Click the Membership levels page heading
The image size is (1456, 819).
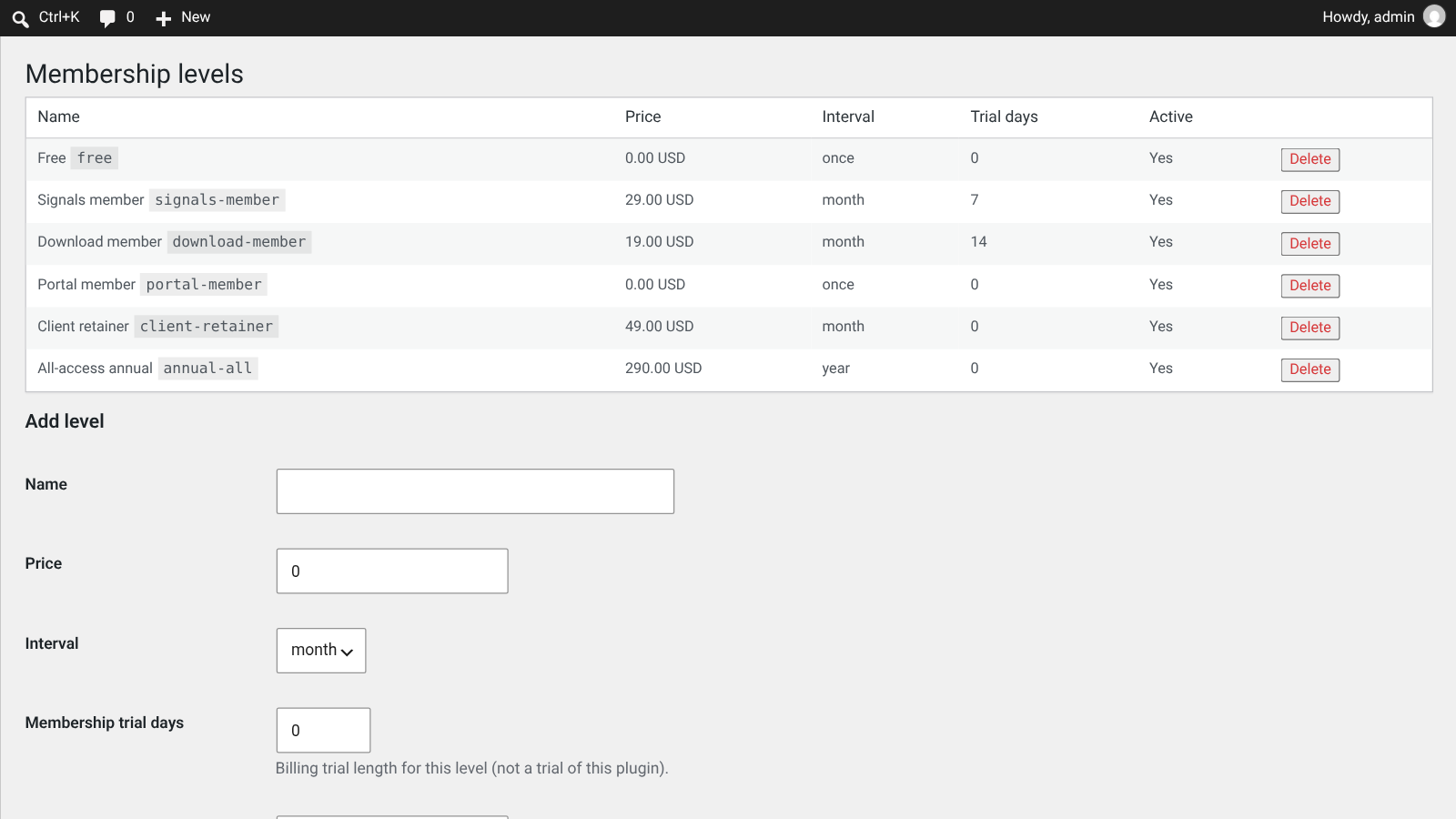click(135, 74)
